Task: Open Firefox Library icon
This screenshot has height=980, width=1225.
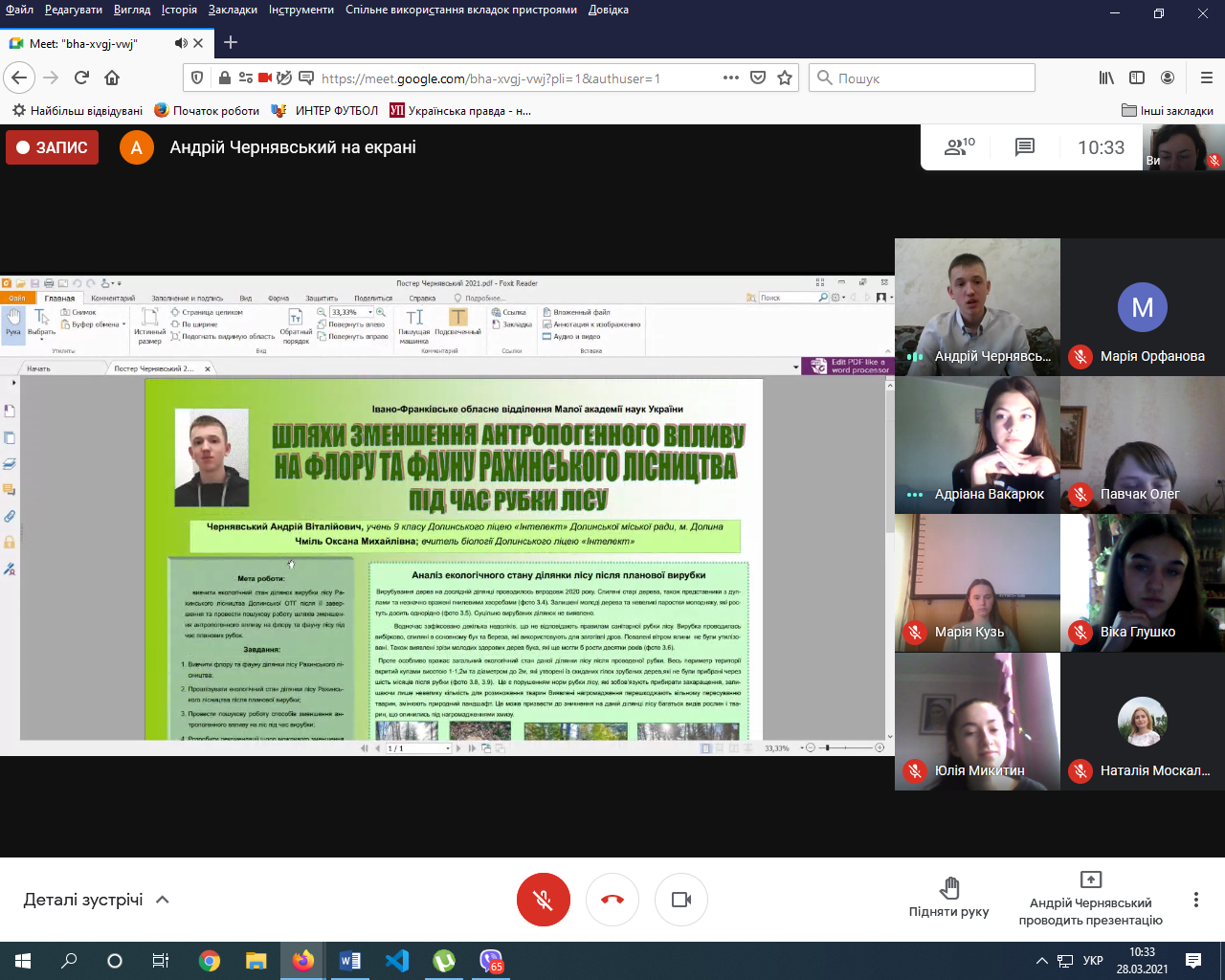Action: pyautogui.click(x=1106, y=78)
